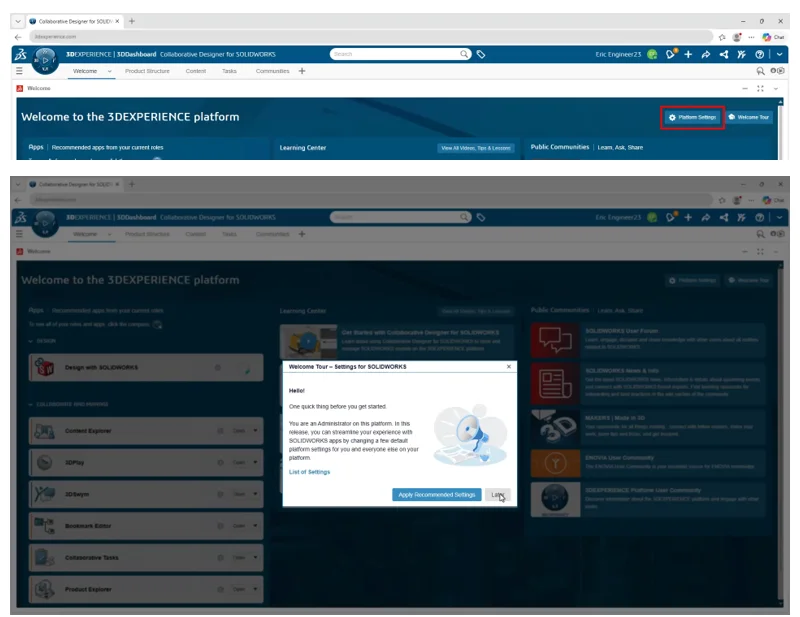Open the ENOVIA User Community thumbnail

[x=555, y=463]
